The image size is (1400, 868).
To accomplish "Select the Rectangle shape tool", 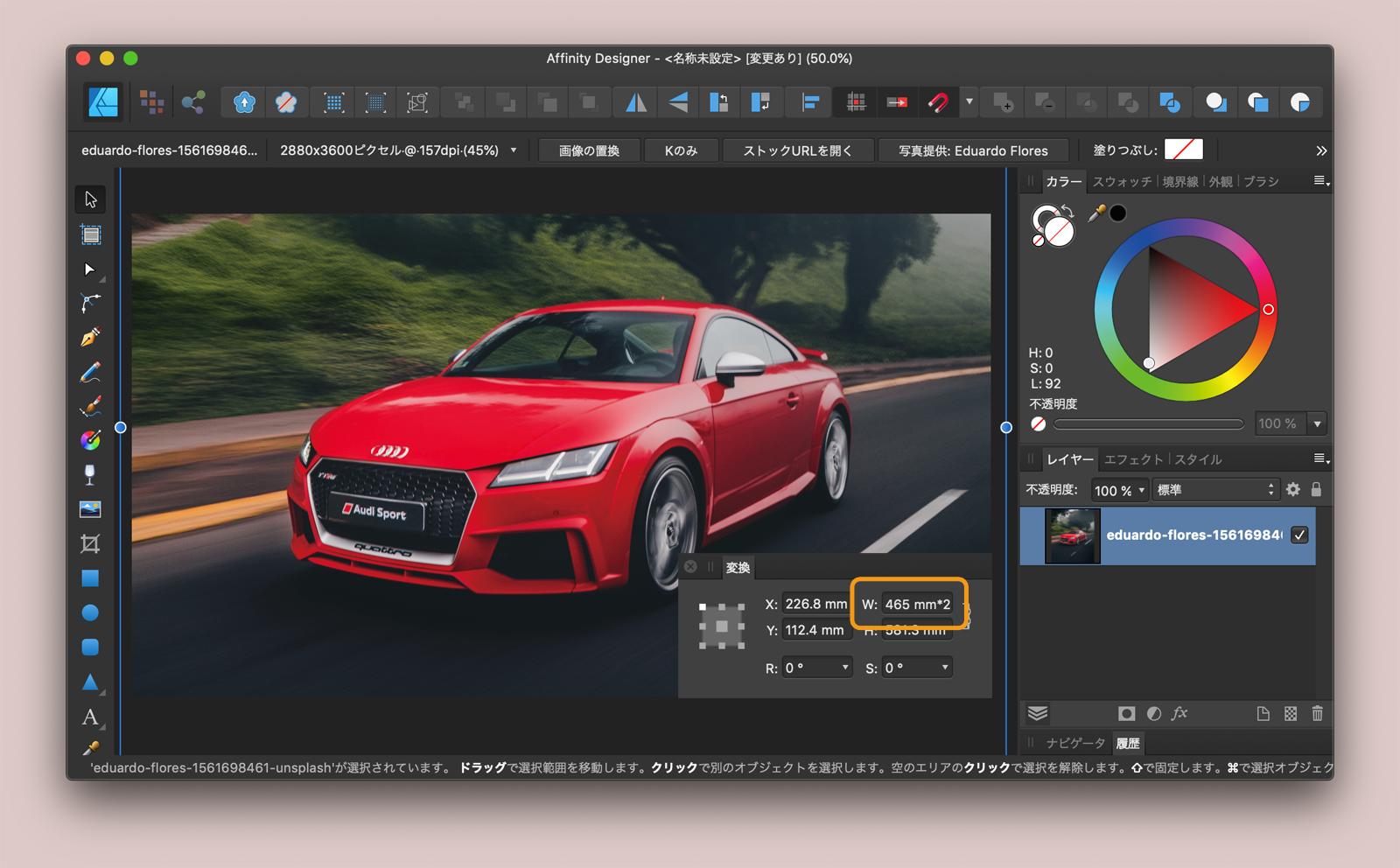I will pos(90,578).
